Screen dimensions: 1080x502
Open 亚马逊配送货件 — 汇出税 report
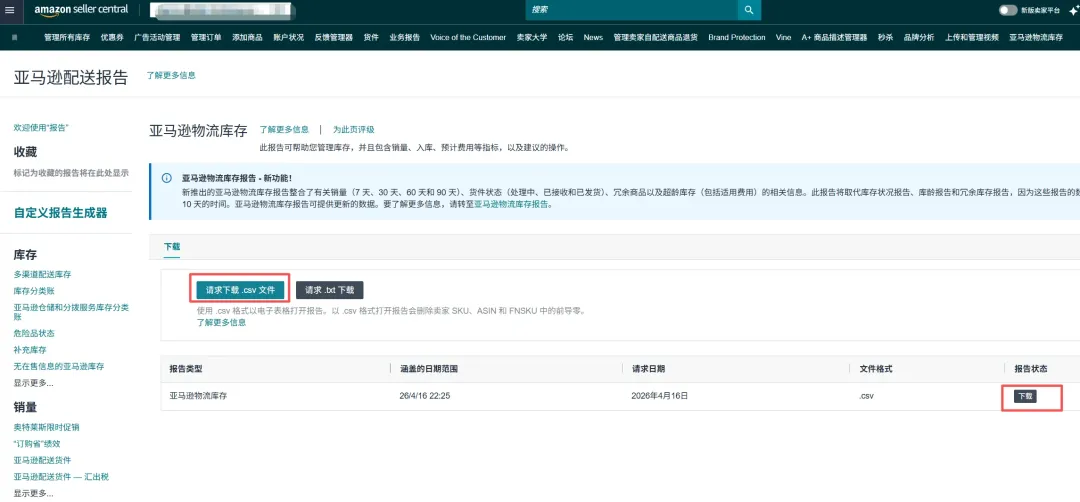(x=61, y=477)
